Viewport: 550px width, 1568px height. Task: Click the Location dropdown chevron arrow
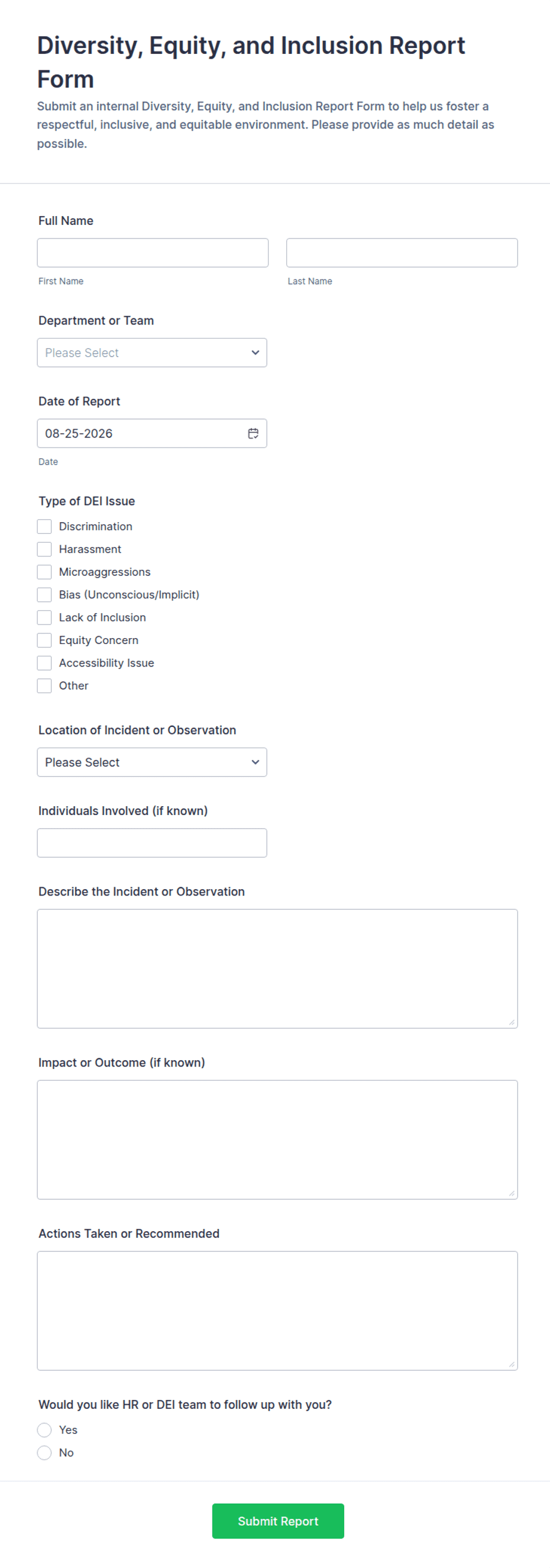click(x=255, y=762)
